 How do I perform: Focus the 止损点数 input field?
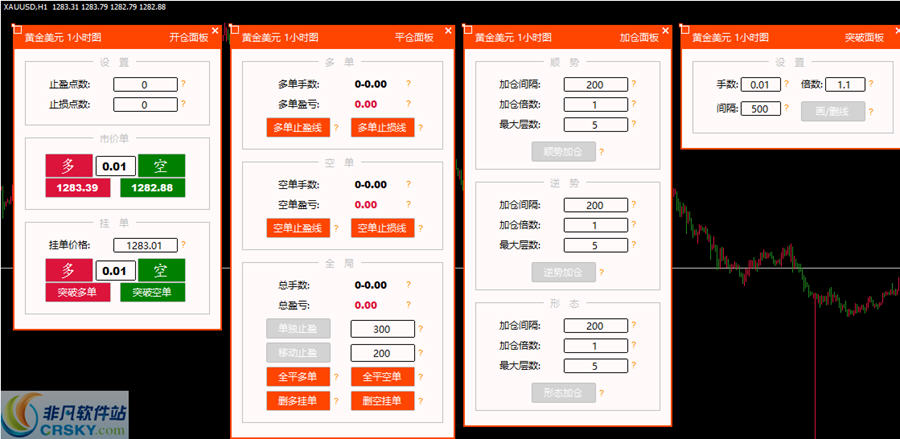[x=145, y=104]
